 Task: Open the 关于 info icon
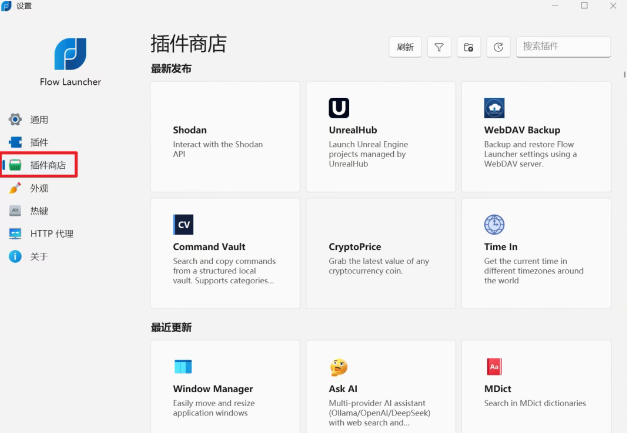tap(15, 256)
